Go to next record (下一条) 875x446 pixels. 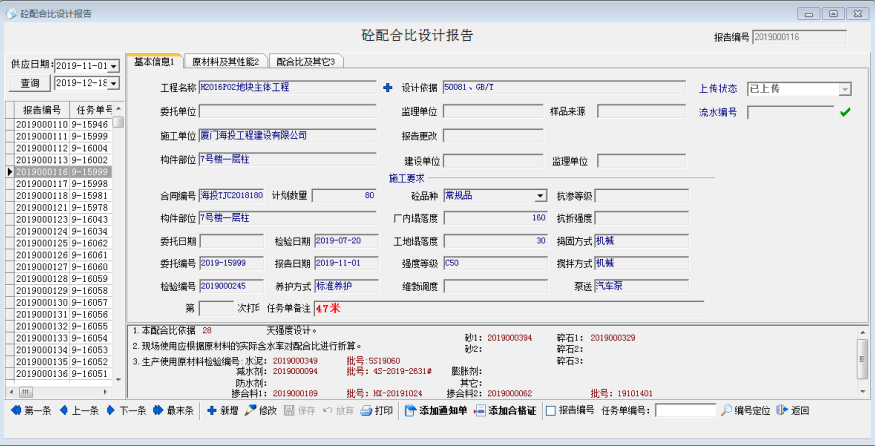[x=127, y=411]
